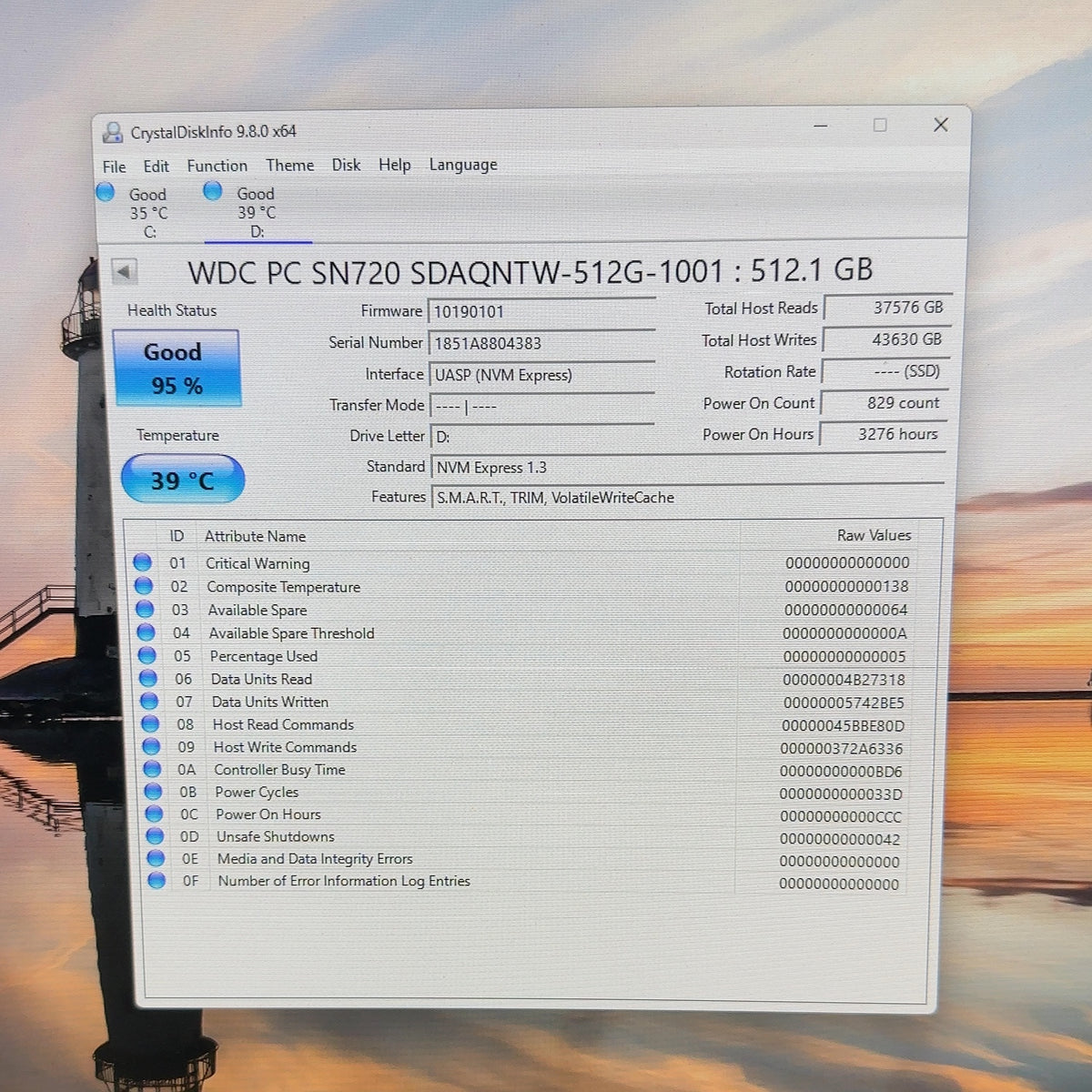Click the Serial Number field 1851A8804383

pyautogui.click(x=541, y=343)
